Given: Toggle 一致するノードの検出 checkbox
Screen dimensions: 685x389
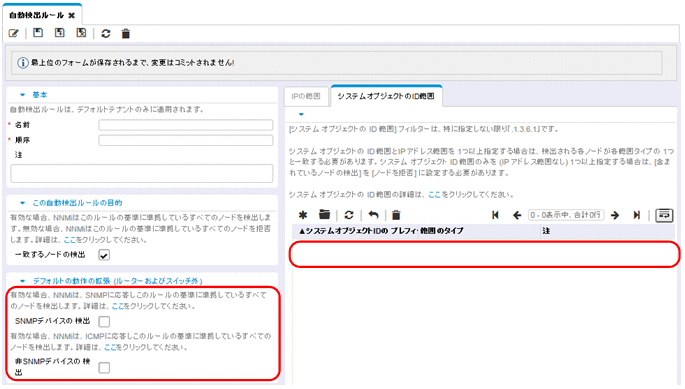Looking at the screenshot, I should click(x=104, y=255).
